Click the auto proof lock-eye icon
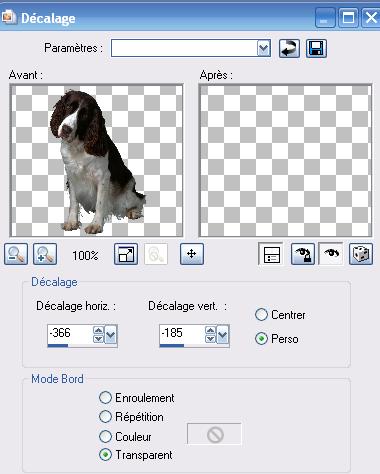Image resolution: width=380 pixels, height=474 pixels. point(303,254)
